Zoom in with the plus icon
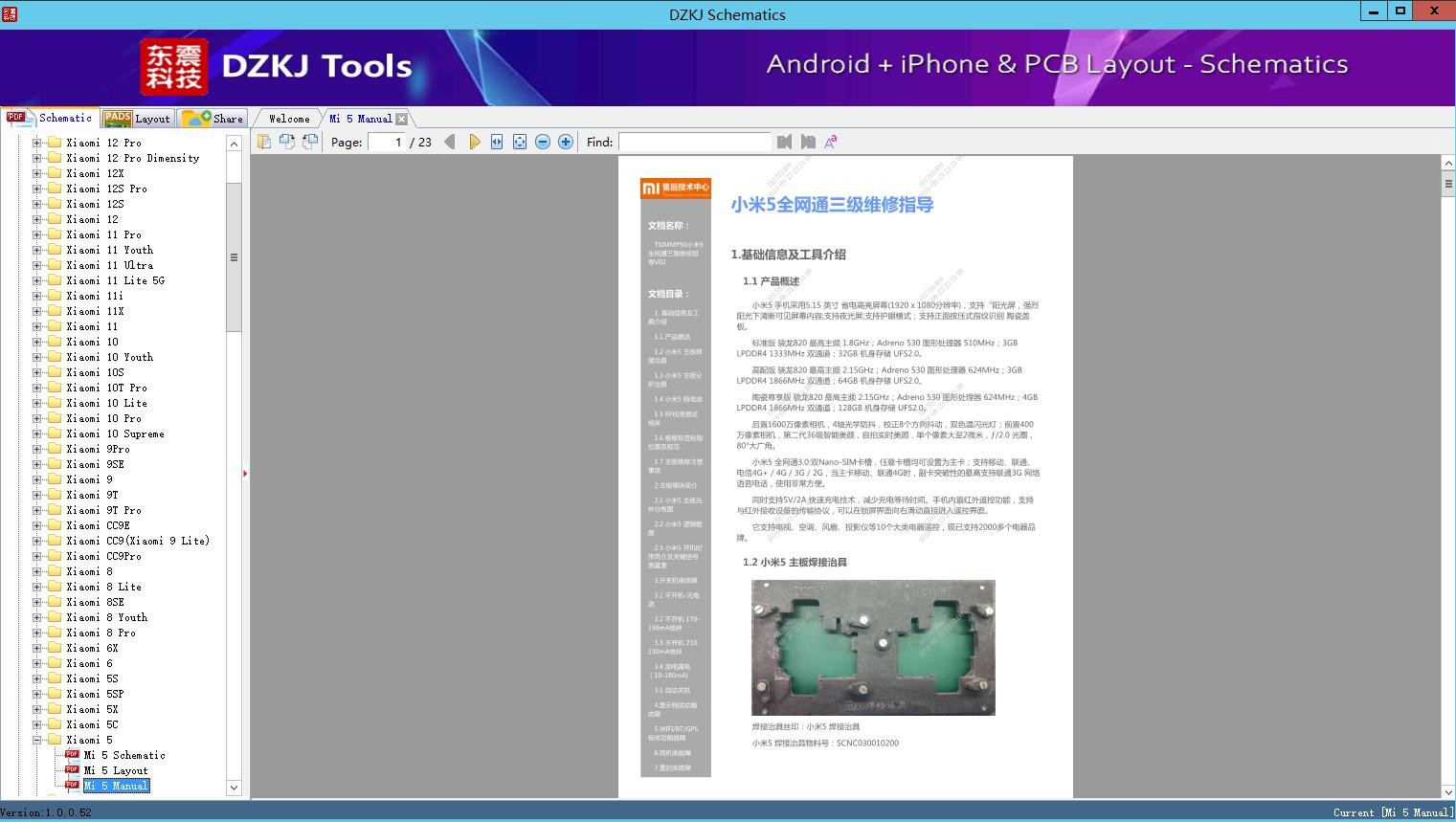The image size is (1456, 822). coord(566,142)
